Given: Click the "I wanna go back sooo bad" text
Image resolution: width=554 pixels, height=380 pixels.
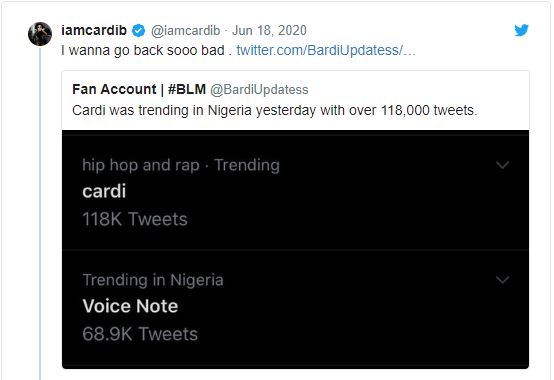Looking at the screenshot, I should click(x=143, y=51).
